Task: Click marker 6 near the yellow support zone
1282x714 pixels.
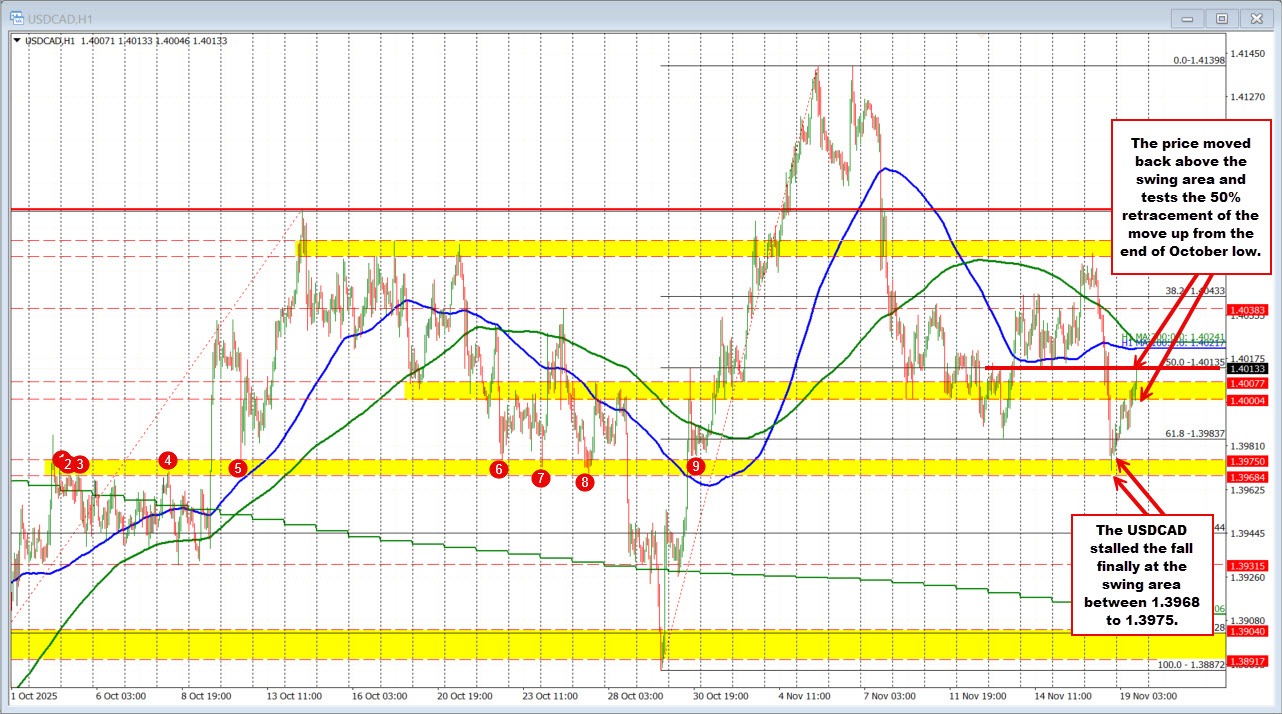Action: 500,468
